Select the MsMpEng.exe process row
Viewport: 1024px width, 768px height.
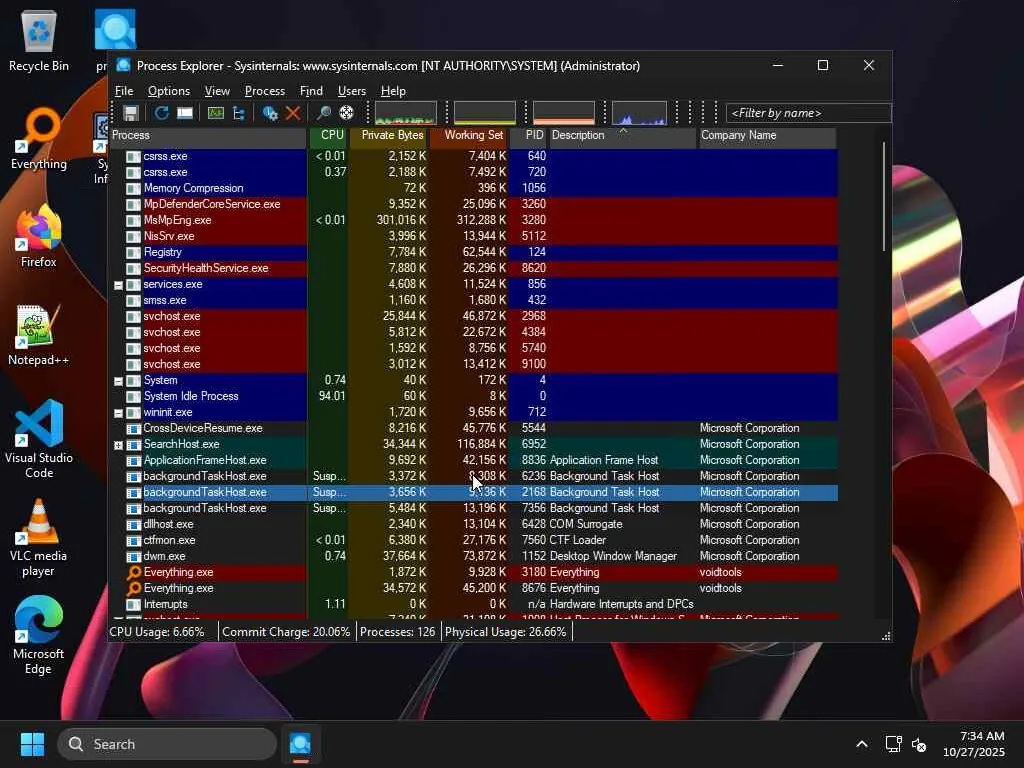[x=473, y=220]
